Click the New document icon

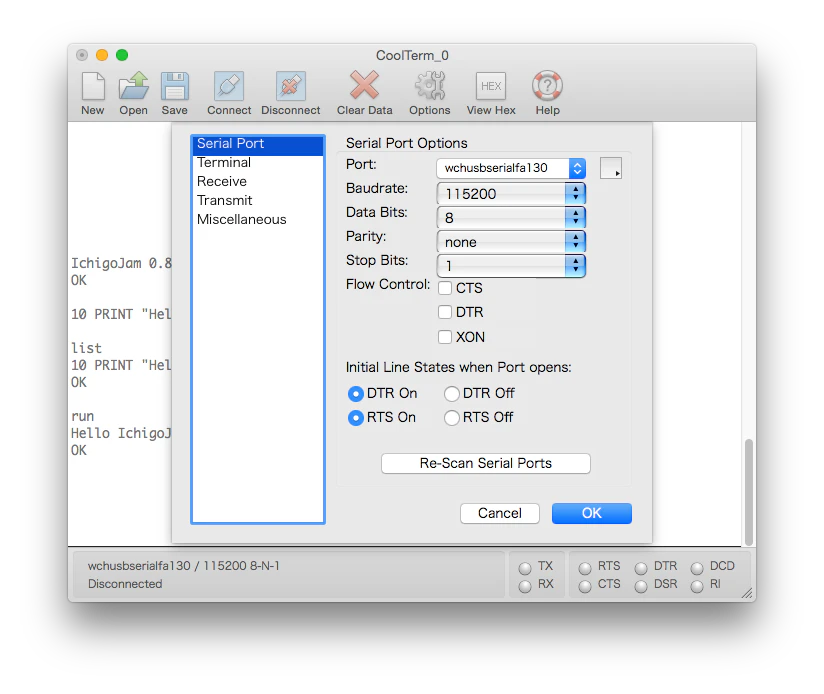(93, 86)
